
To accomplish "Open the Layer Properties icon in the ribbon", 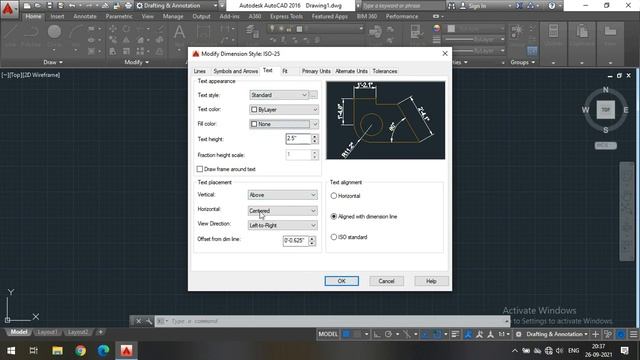I will (251, 32).
